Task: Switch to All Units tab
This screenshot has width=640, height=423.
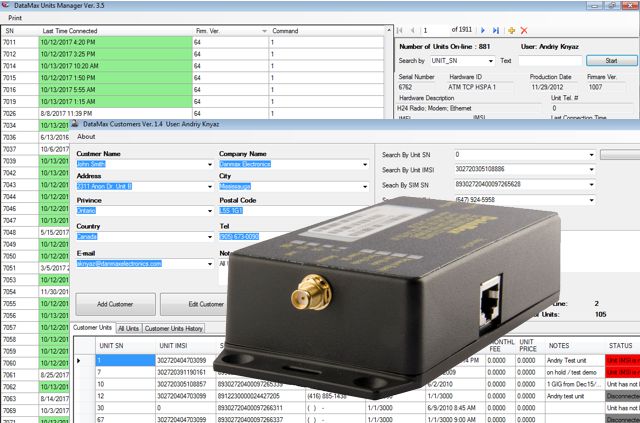Action: [129, 328]
